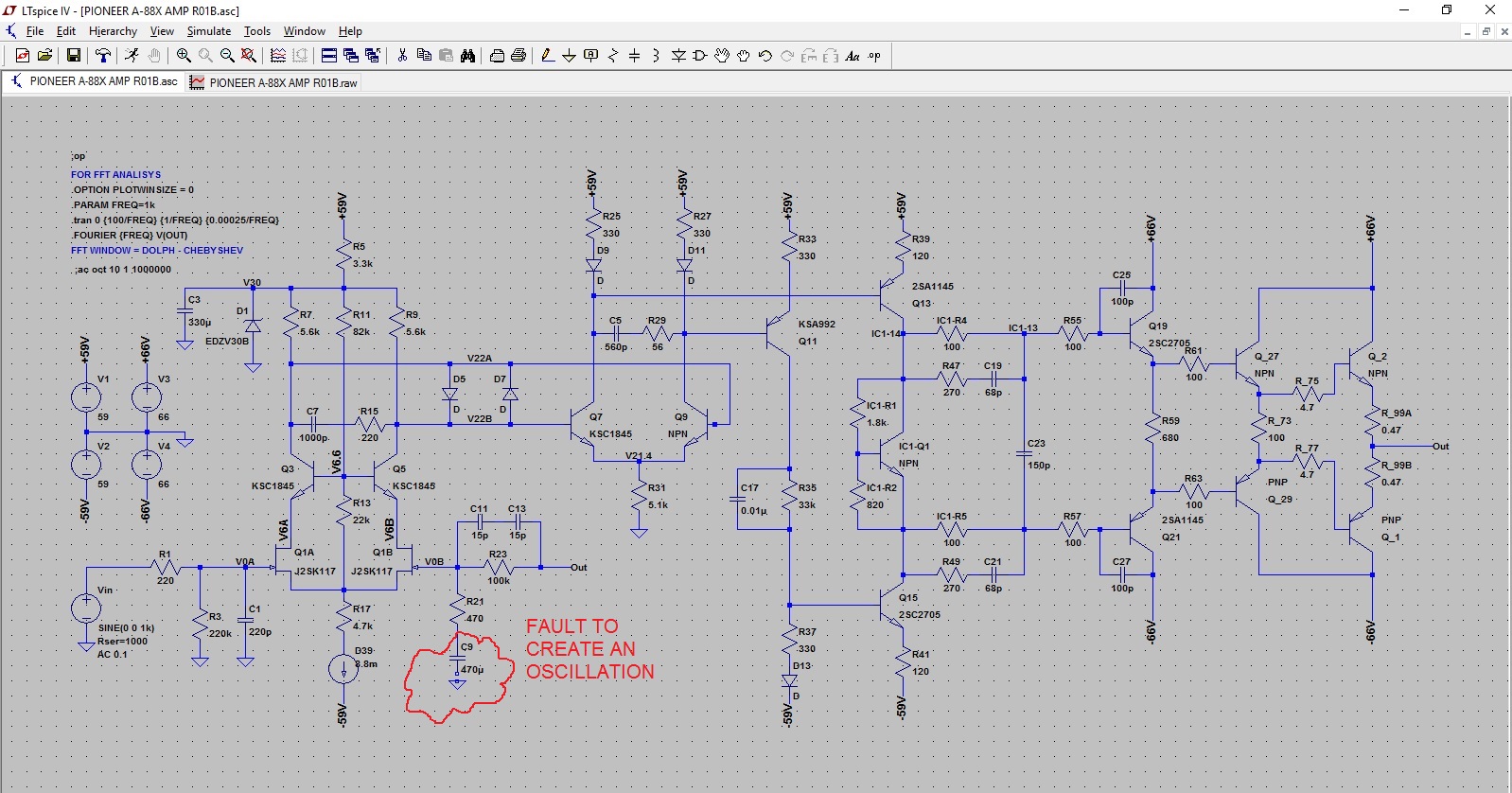1512x793 pixels.
Task: Click the Cascade Windows icon
Action: point(351,56)
